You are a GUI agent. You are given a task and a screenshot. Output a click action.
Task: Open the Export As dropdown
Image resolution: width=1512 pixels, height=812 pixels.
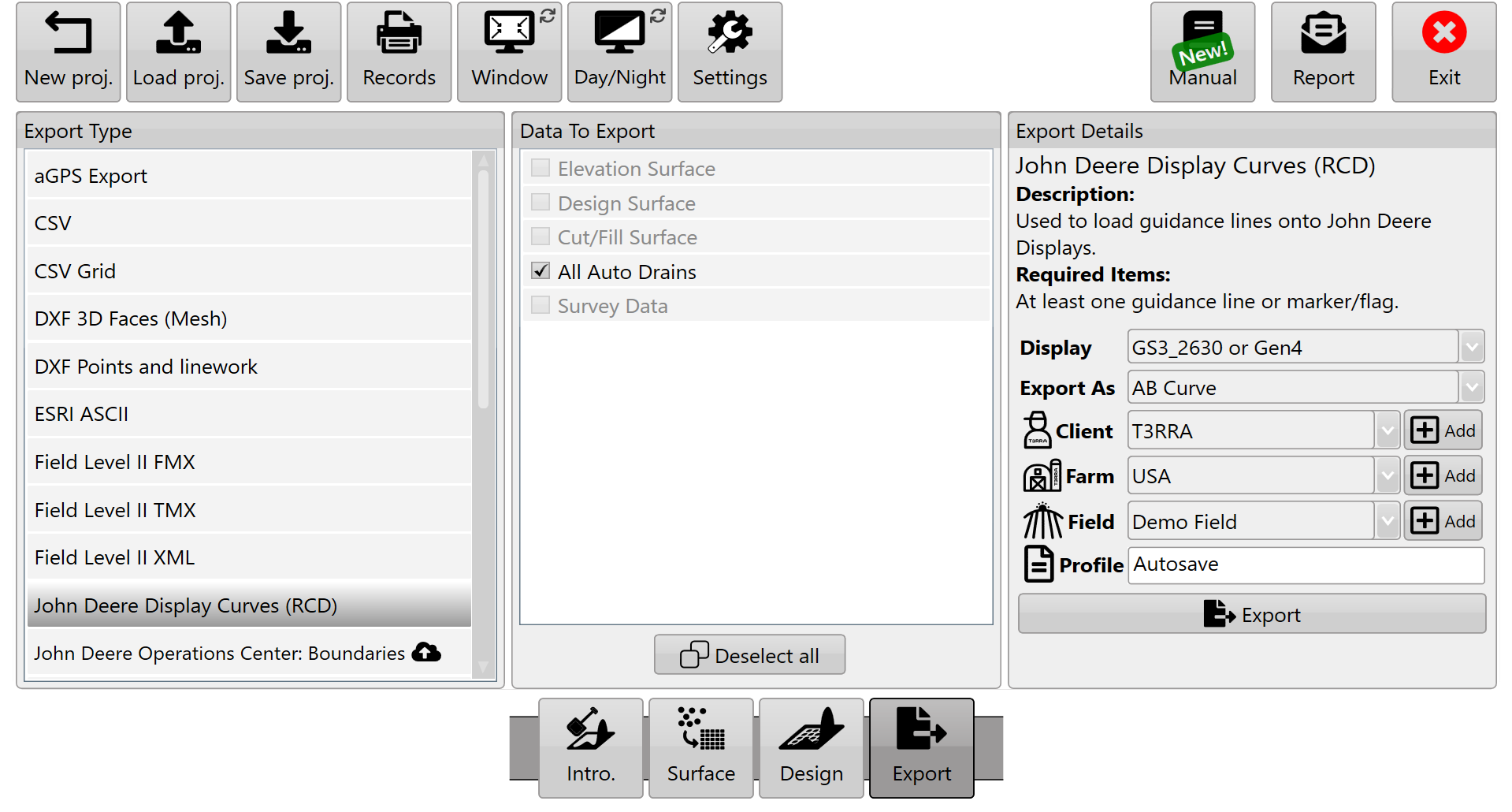pyautogui.click(x=1306, y=388)
